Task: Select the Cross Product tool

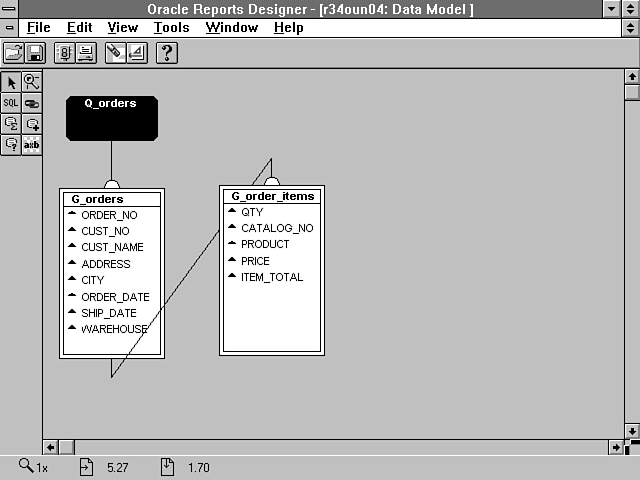Action: [32, 144]
